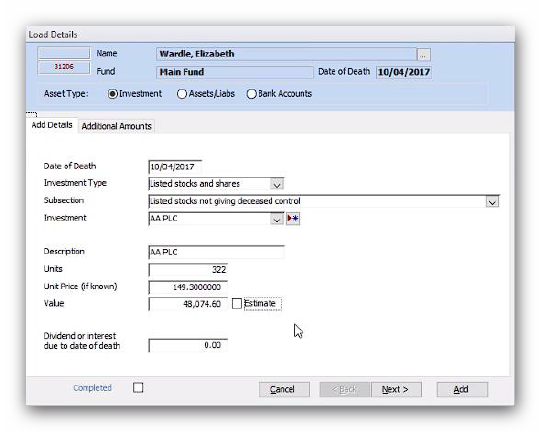Screen dimensions: 541x432
Task: Select Assets/Liabs asset type
Action: tap(181, 94)
